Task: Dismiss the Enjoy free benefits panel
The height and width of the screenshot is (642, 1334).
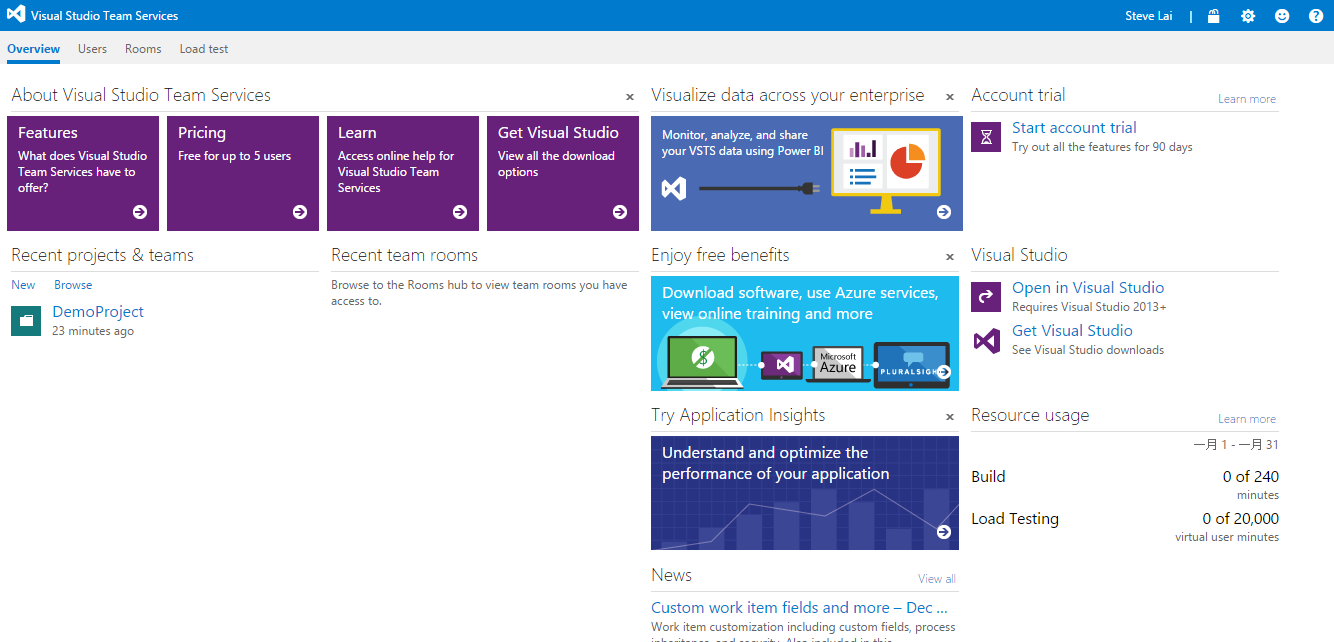Action: pos(950,257)
